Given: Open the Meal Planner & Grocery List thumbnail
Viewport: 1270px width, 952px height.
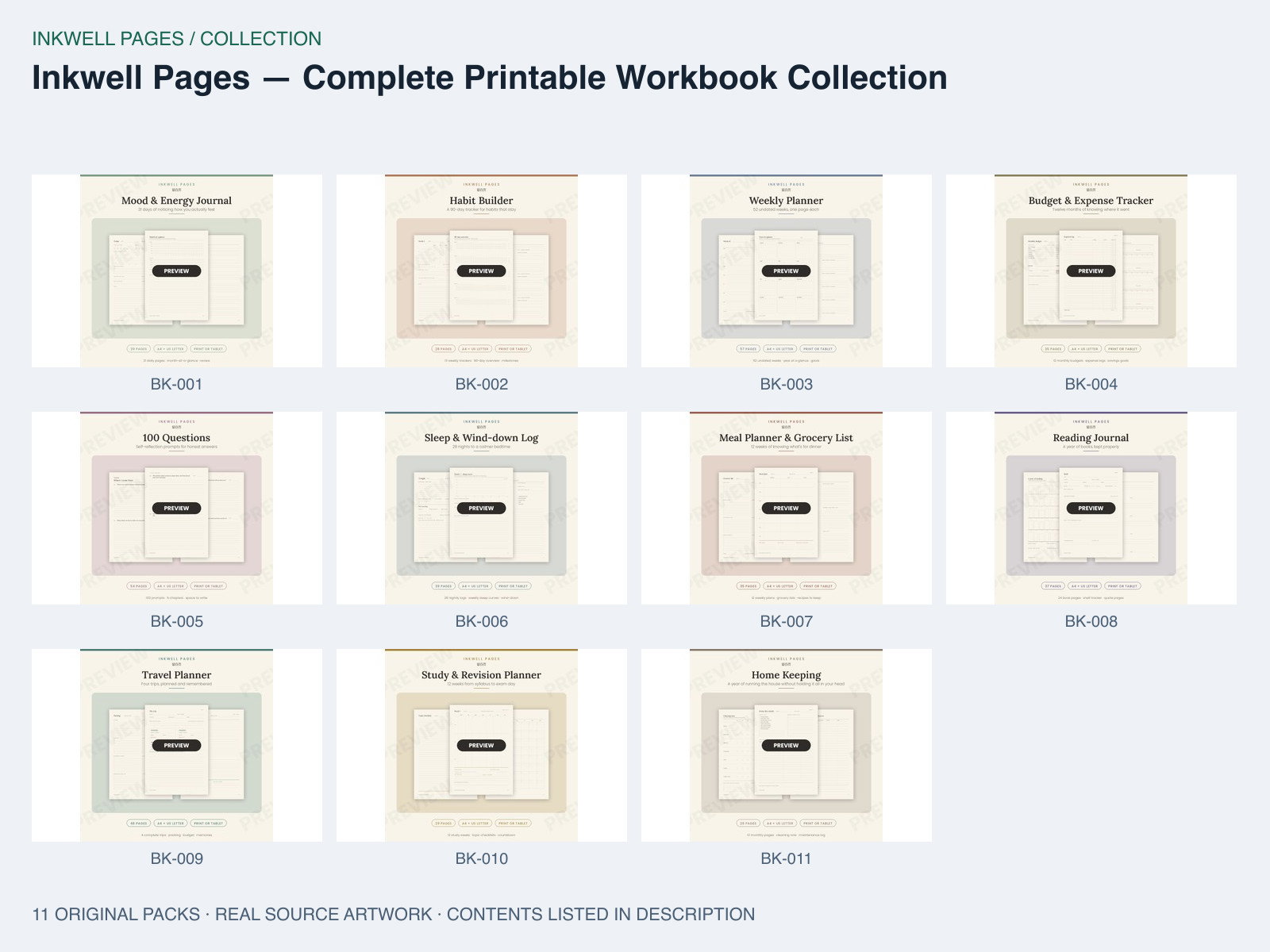Looking at the screenshot, I should click(x=786, y=508).
